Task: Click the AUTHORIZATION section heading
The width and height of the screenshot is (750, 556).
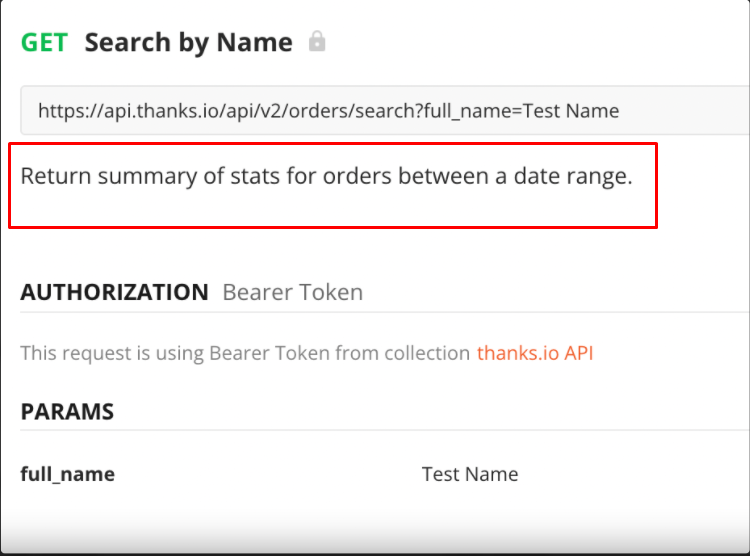Action: coord(114,292)
